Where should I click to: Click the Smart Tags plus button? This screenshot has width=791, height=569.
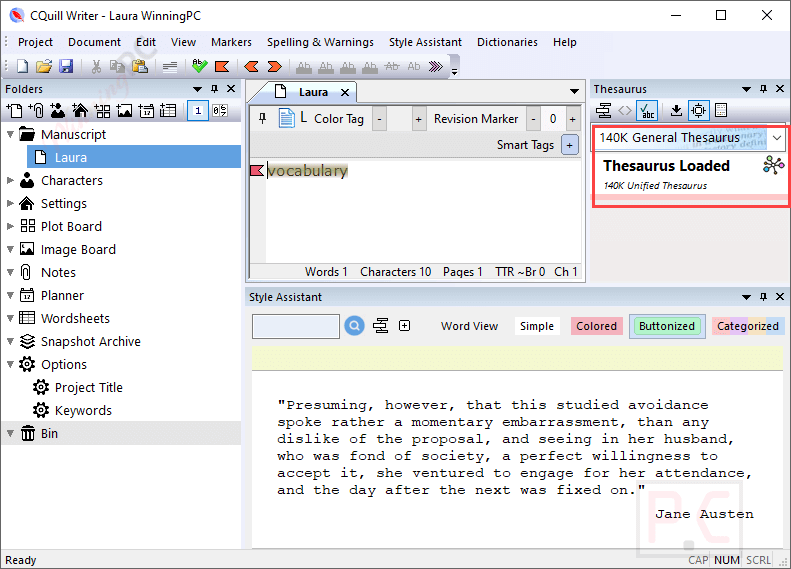coord(570,145)
